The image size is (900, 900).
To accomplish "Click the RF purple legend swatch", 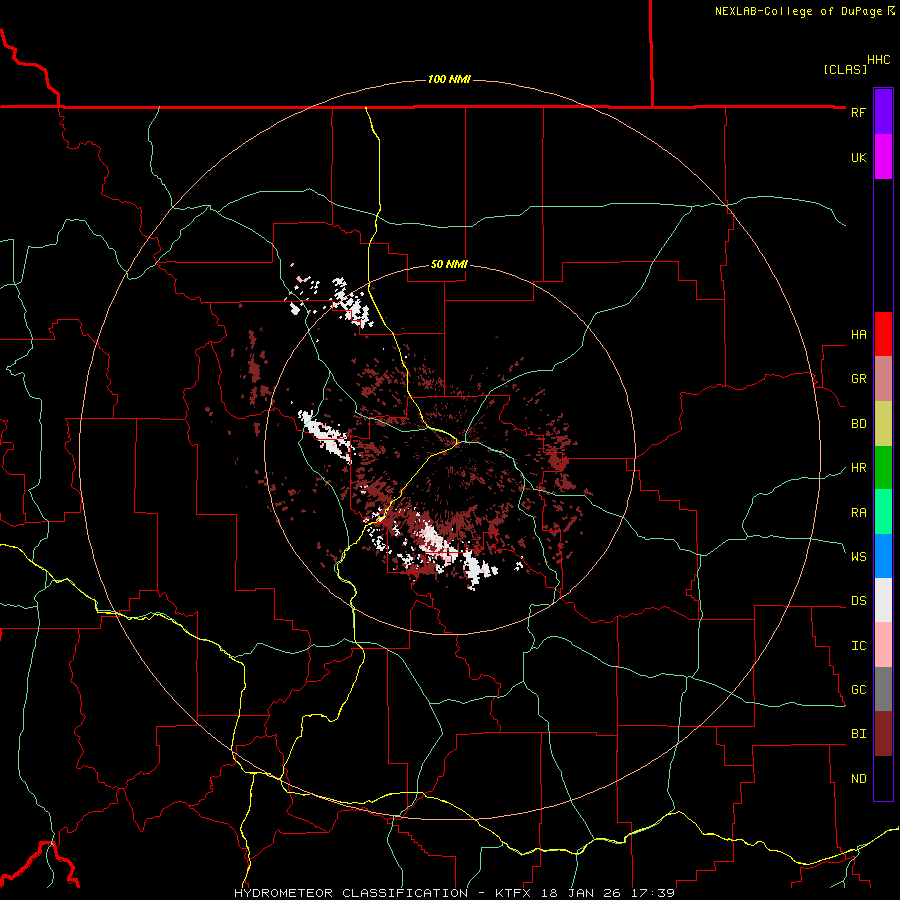I will [883, 112].
